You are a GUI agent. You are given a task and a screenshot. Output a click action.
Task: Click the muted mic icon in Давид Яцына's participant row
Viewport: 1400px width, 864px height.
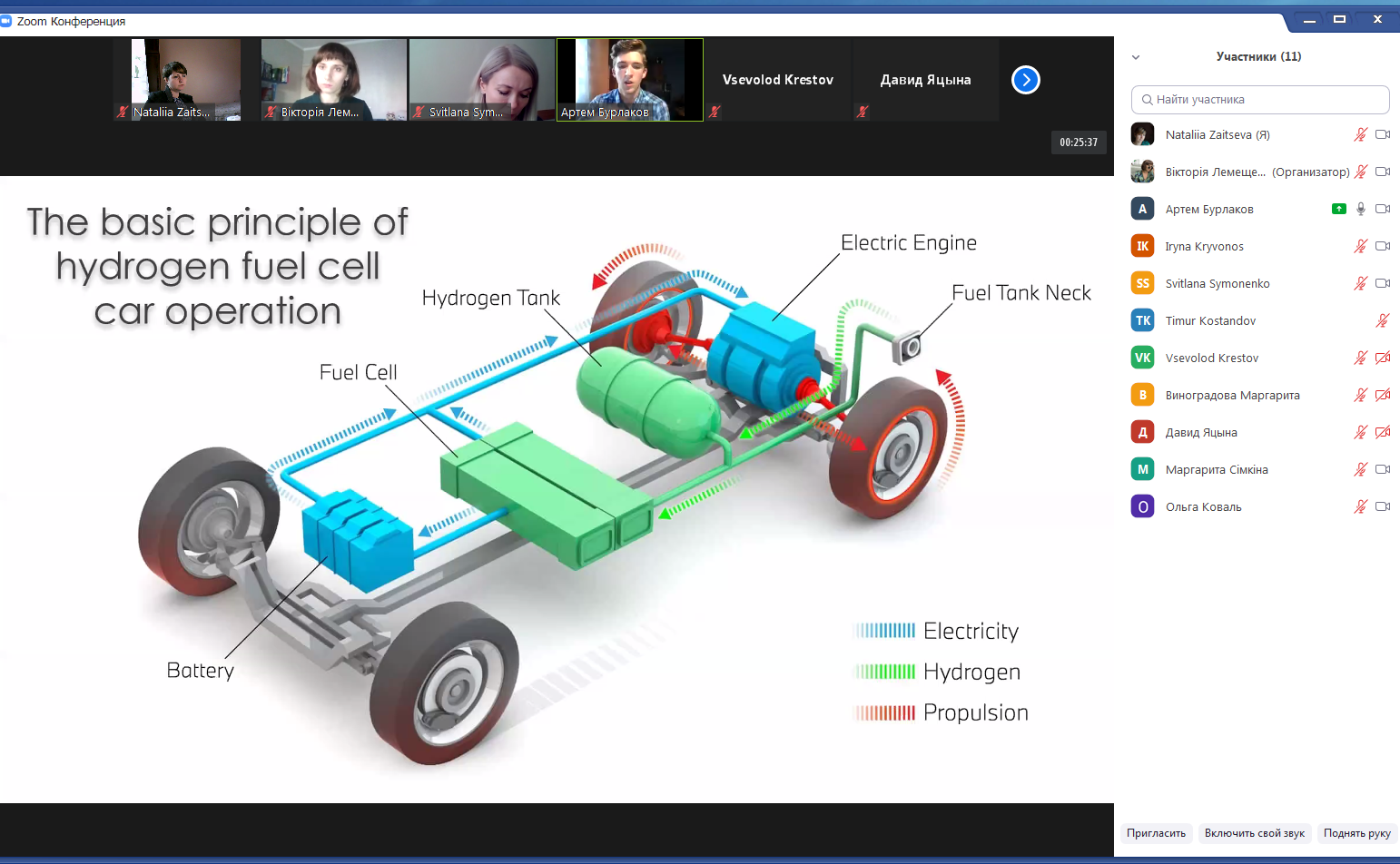coord(1360,432)
